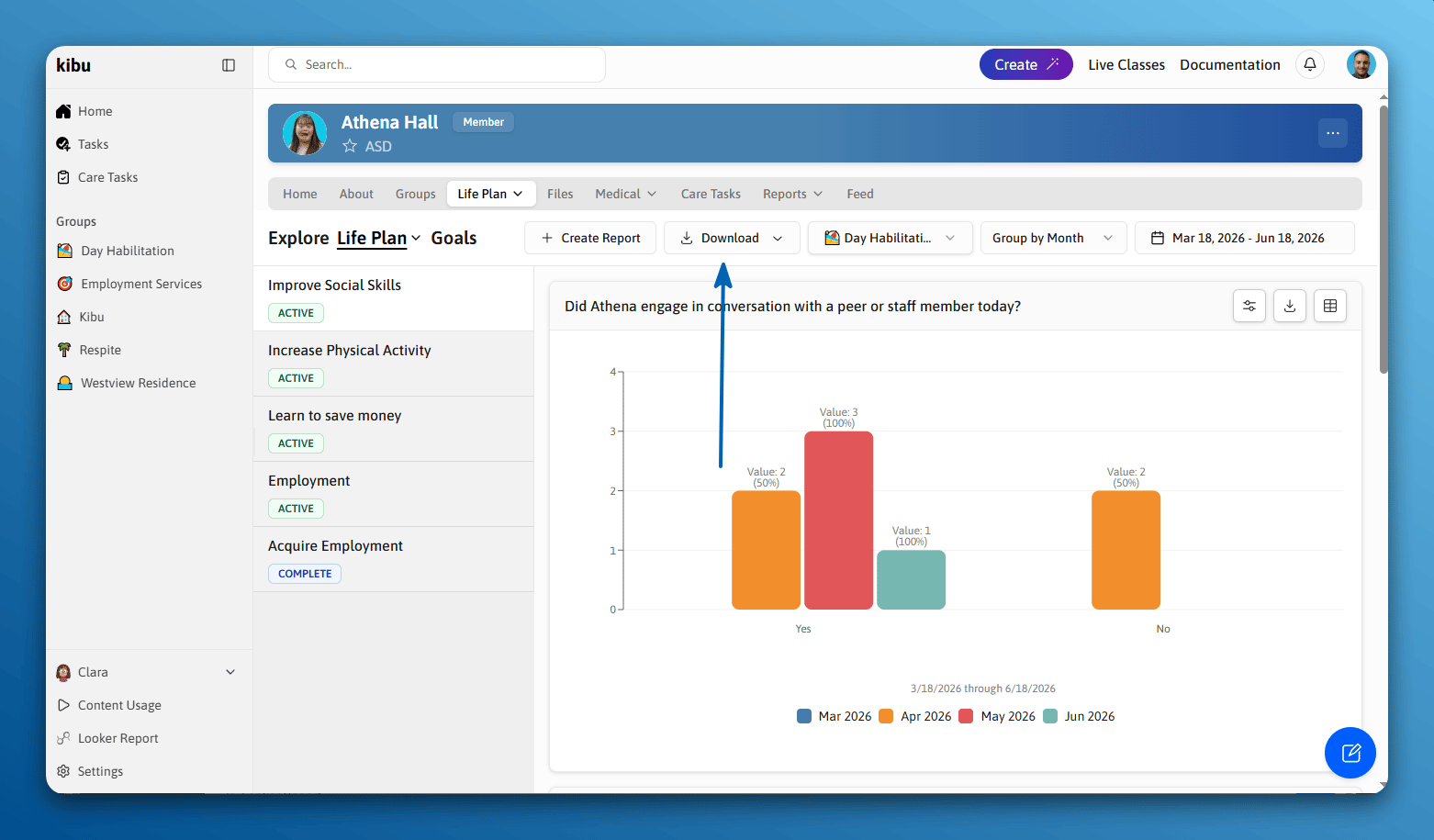Click the orange Apr bar under No

[x=1126, y=550]
